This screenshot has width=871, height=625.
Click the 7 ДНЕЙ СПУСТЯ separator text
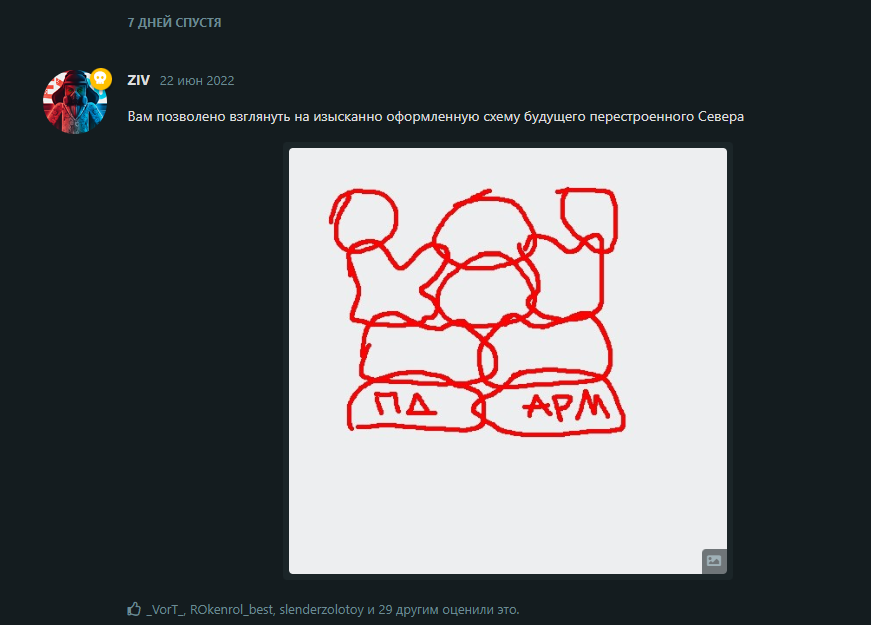click(174, 23)
